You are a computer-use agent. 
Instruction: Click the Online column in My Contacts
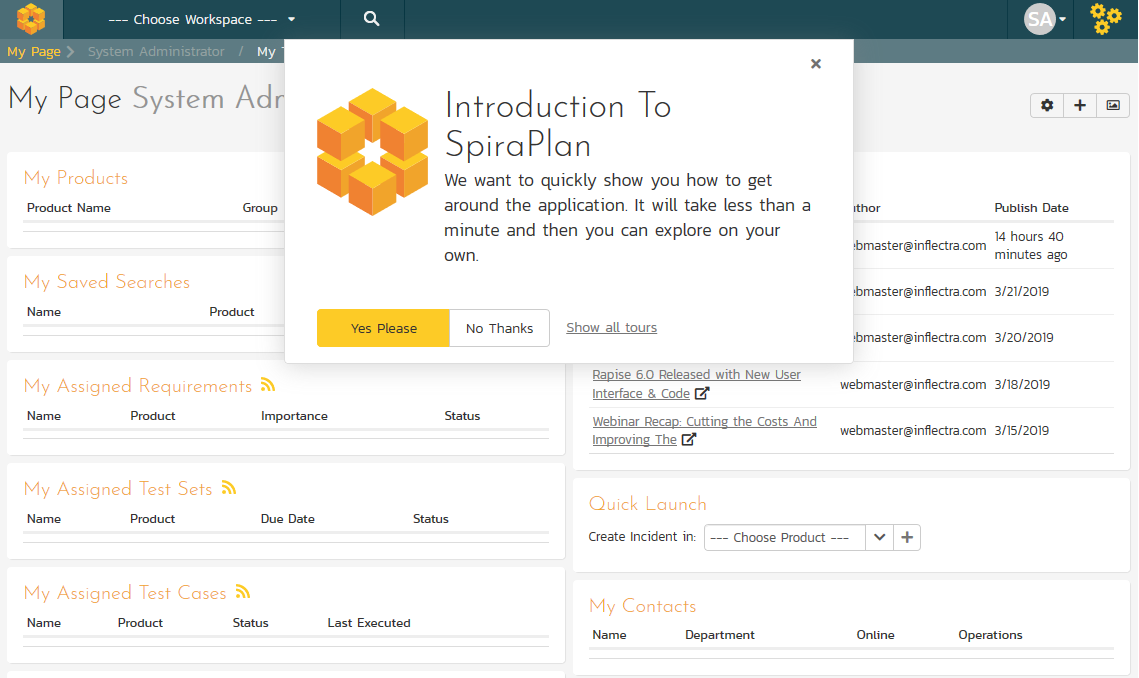coord(875,635)
